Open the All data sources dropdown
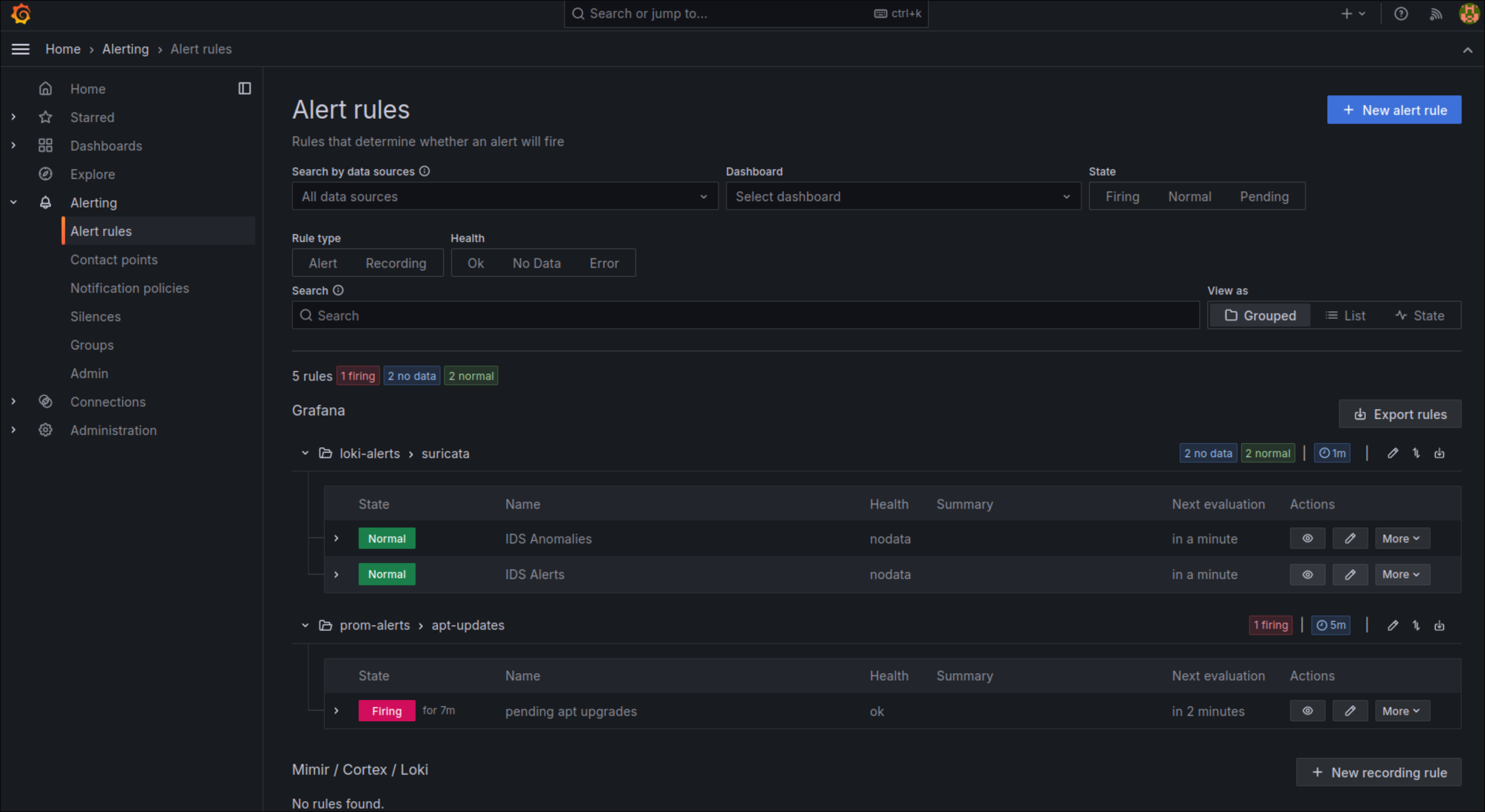This screenshot has width=1485, height=812. (x=504, y=196)
